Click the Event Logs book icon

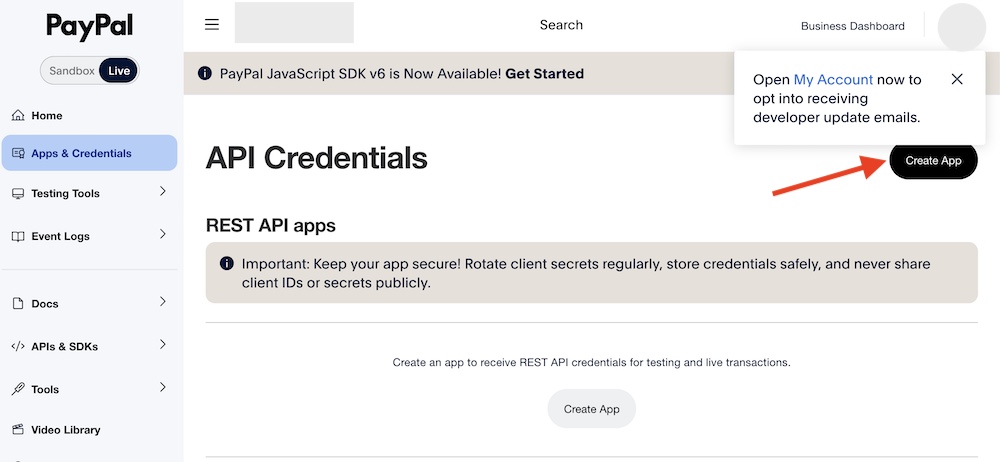tap(18, 237)
